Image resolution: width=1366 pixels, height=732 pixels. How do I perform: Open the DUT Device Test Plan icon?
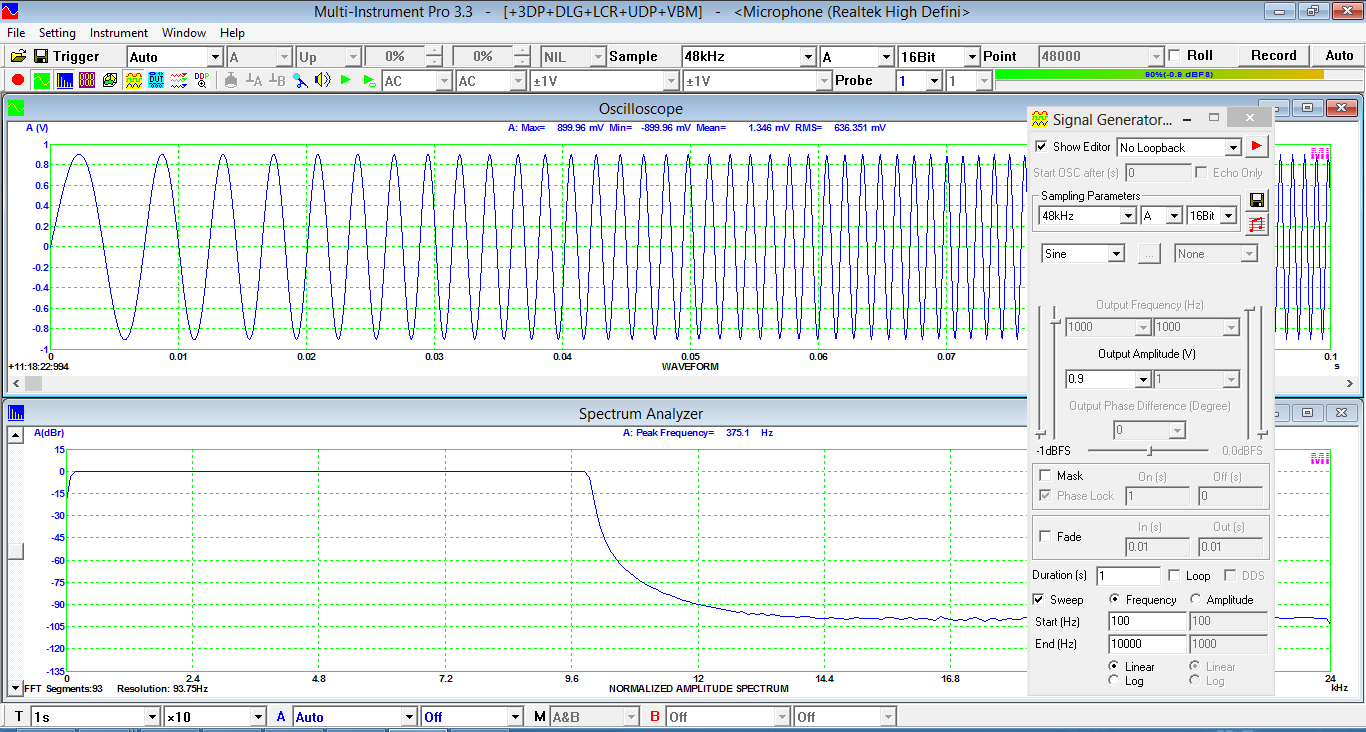click(x=156, y=80)
